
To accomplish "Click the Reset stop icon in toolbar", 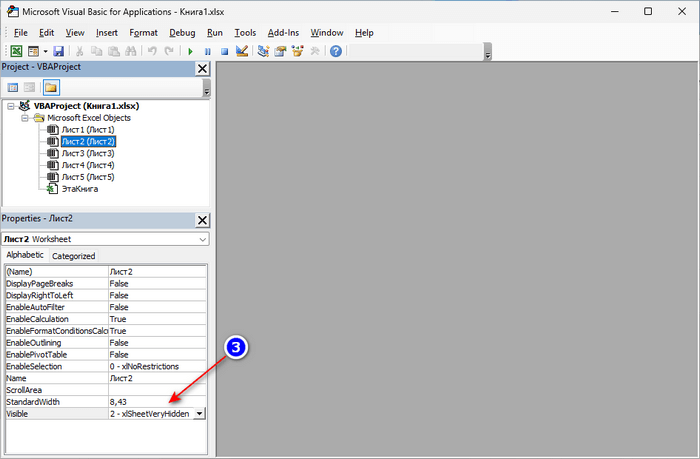I will click(224, 51).
